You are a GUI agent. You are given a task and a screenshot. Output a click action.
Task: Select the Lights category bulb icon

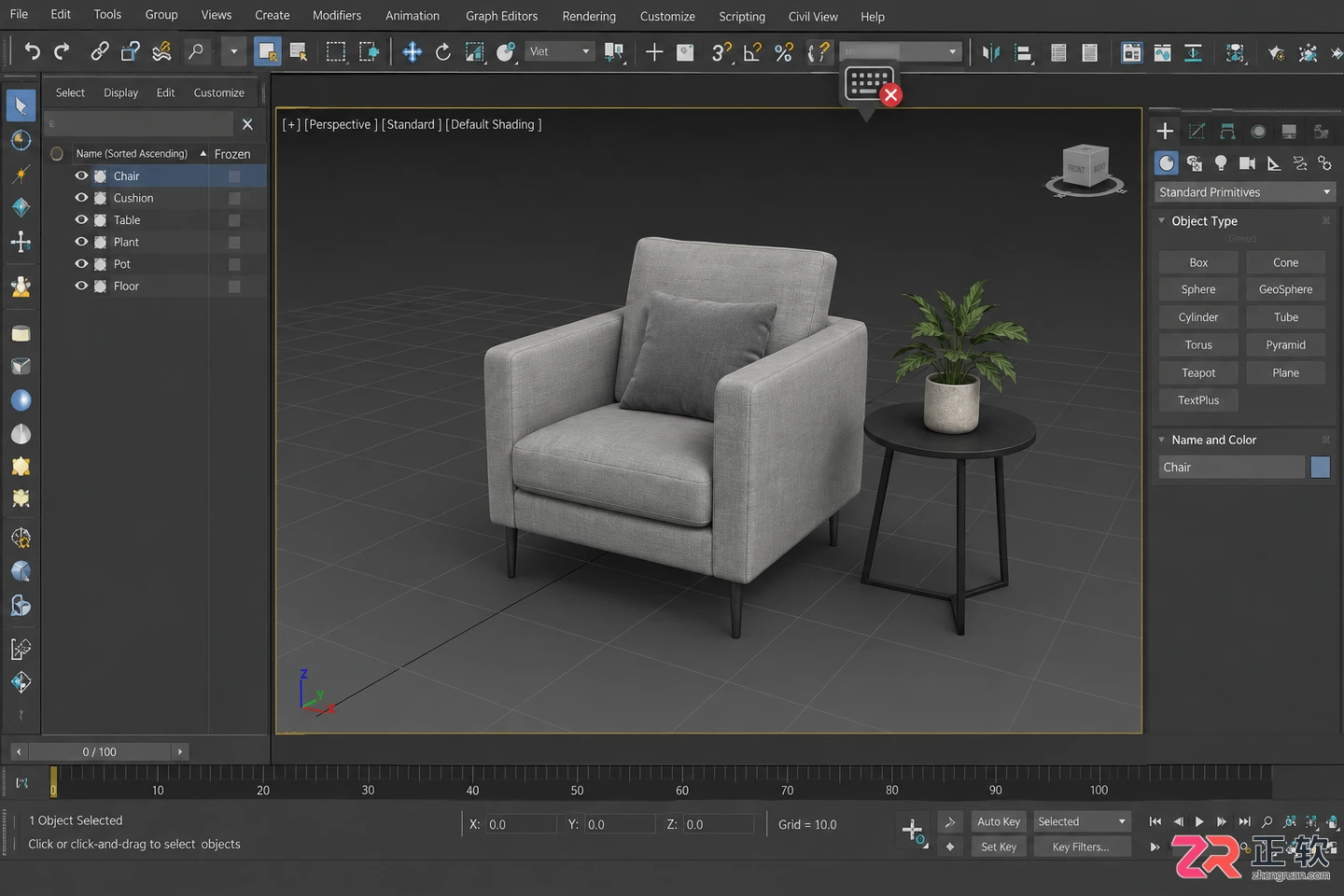click(x=1221, y=163)
